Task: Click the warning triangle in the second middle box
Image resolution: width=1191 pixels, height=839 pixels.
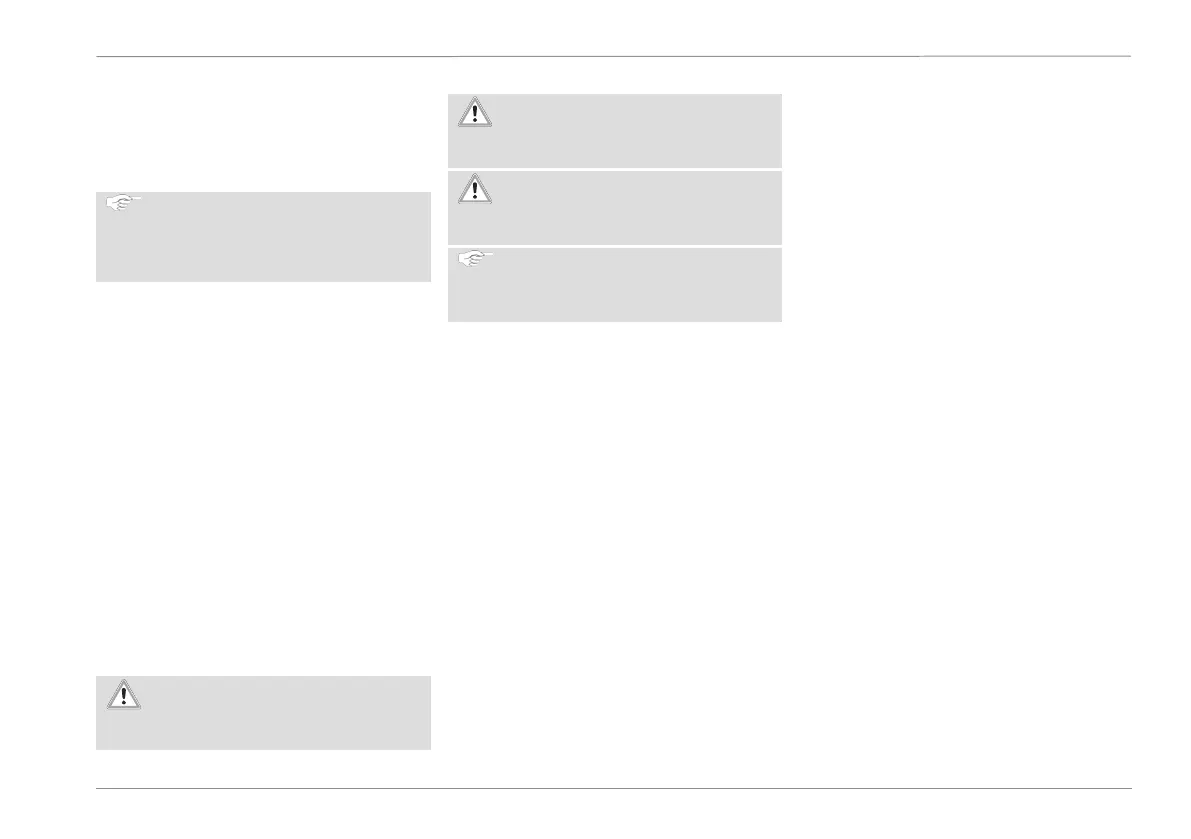Action: pos(475,189)
